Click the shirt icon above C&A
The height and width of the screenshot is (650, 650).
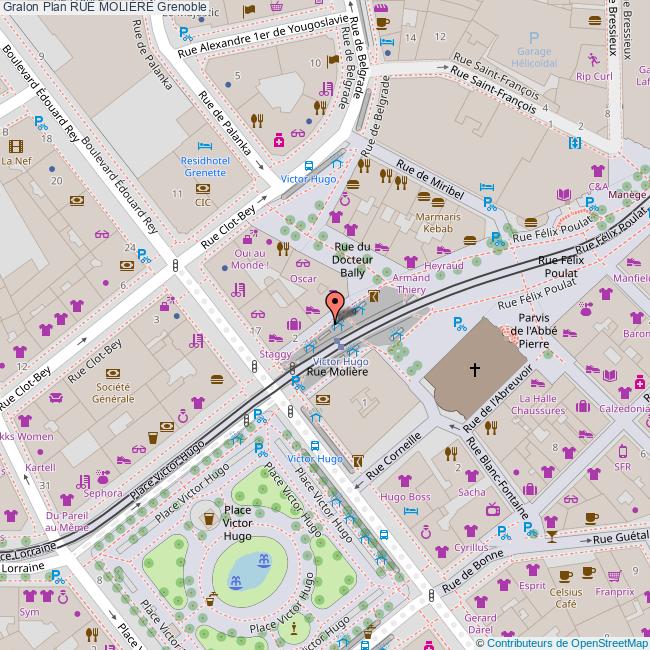tap(597, 170)
